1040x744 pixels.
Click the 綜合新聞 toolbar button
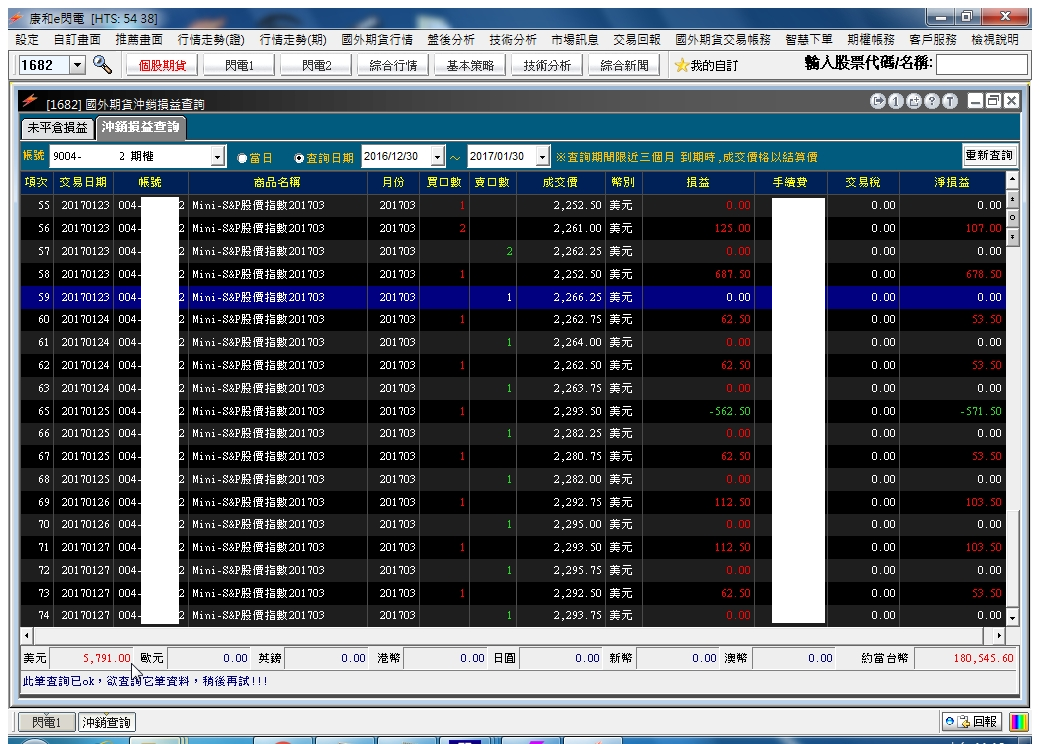(x=624, y=65)
